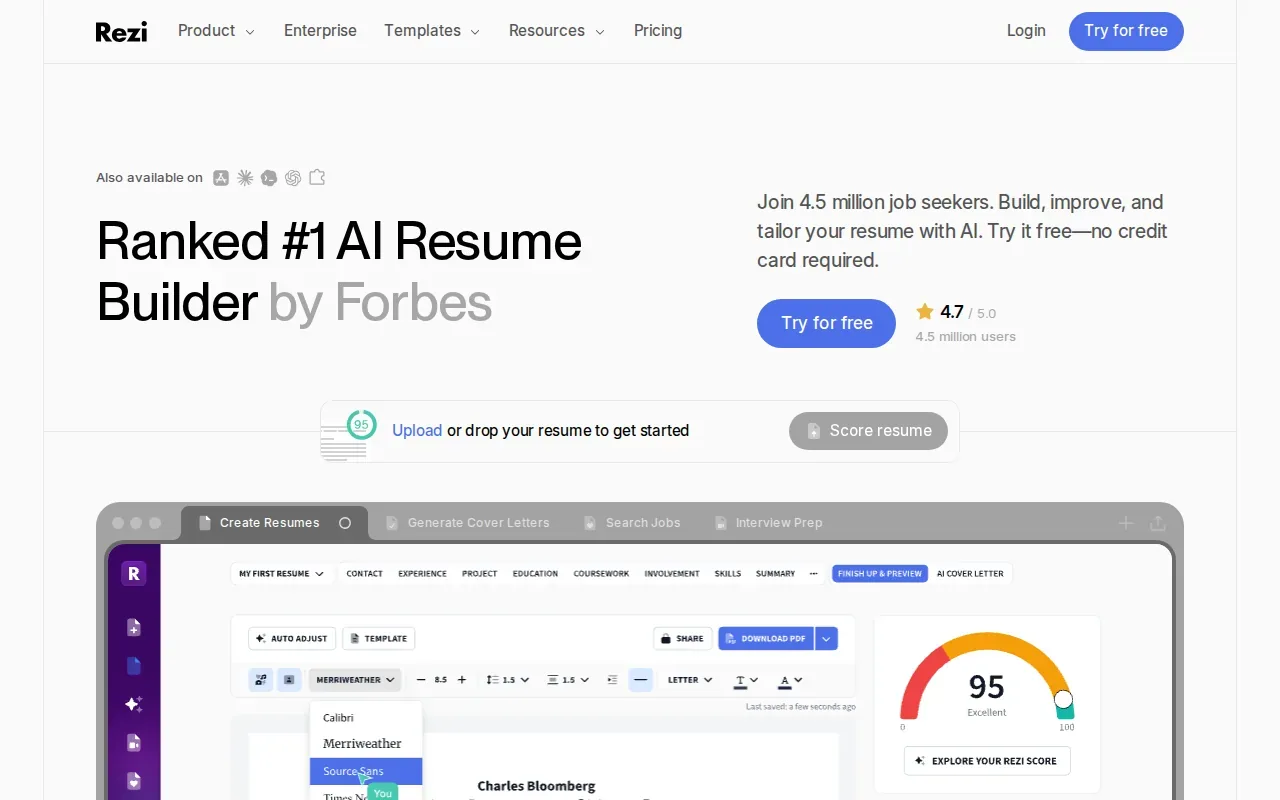This screenshot has height=800, width=1280.
Task: Toggle the photo placeholder button in the toolbar
Action: [x=289, y=680]
